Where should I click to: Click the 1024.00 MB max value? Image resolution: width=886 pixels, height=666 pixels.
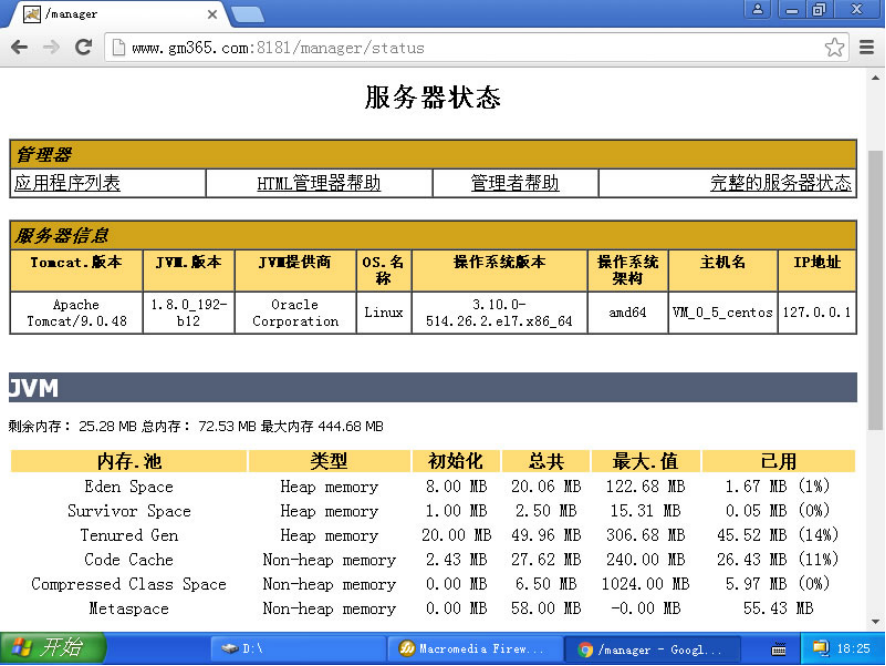(x=645, y=584)
